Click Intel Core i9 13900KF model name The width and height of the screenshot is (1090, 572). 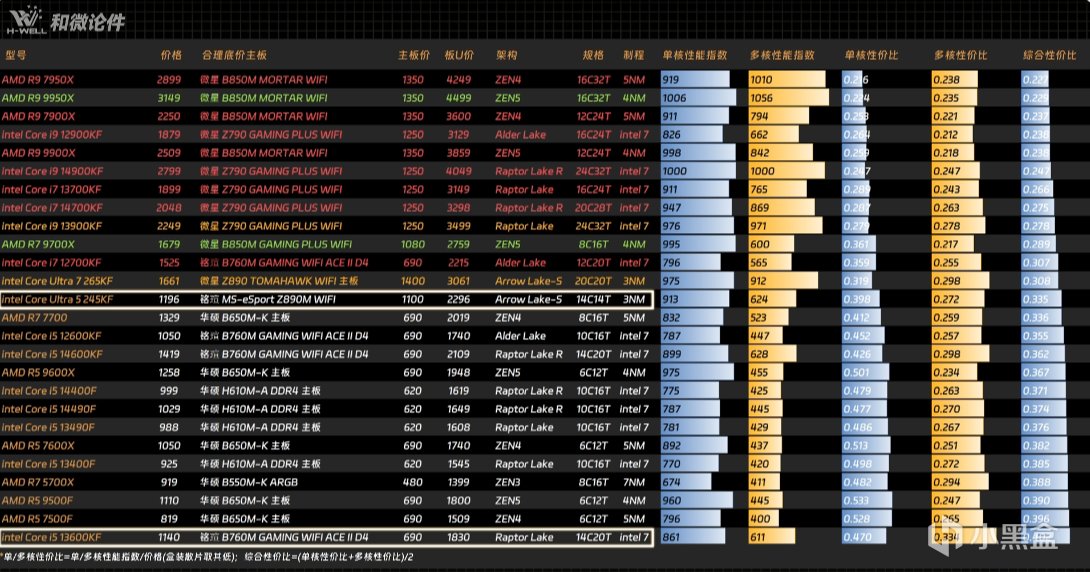[x=51, y=226]
